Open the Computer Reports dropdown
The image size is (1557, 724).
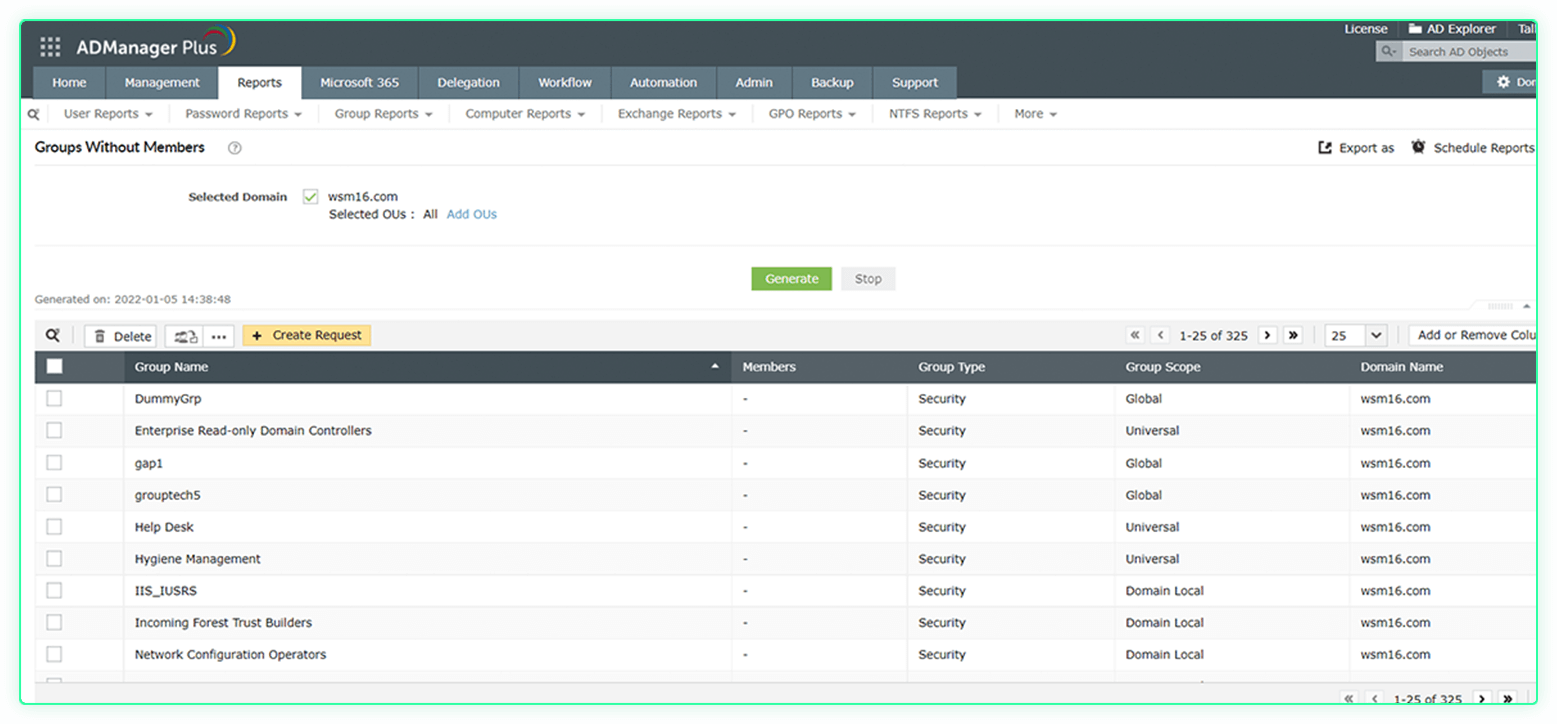[525, 114]
